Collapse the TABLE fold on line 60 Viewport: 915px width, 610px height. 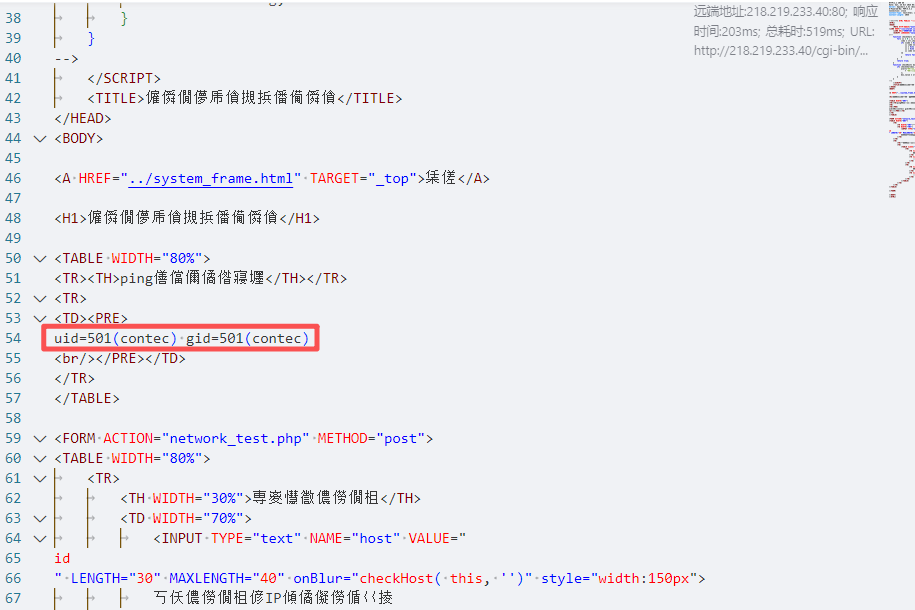pyautogui.click(x=40, y=459)
